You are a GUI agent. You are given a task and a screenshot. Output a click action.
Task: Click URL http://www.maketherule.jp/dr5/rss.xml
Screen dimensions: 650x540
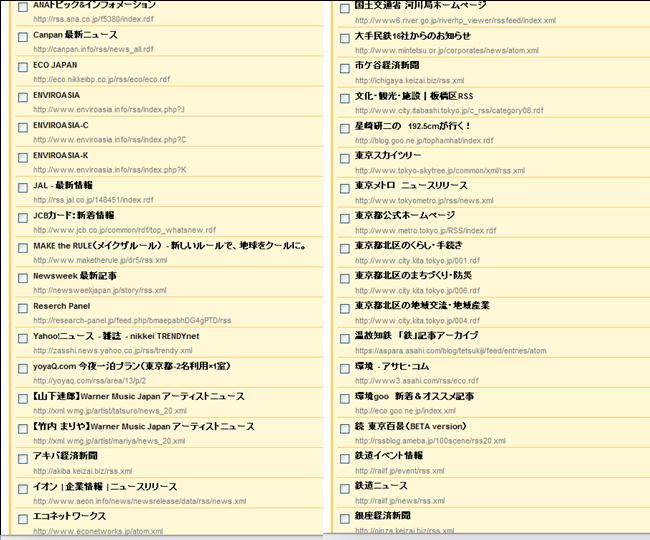(x=100, y=260)
